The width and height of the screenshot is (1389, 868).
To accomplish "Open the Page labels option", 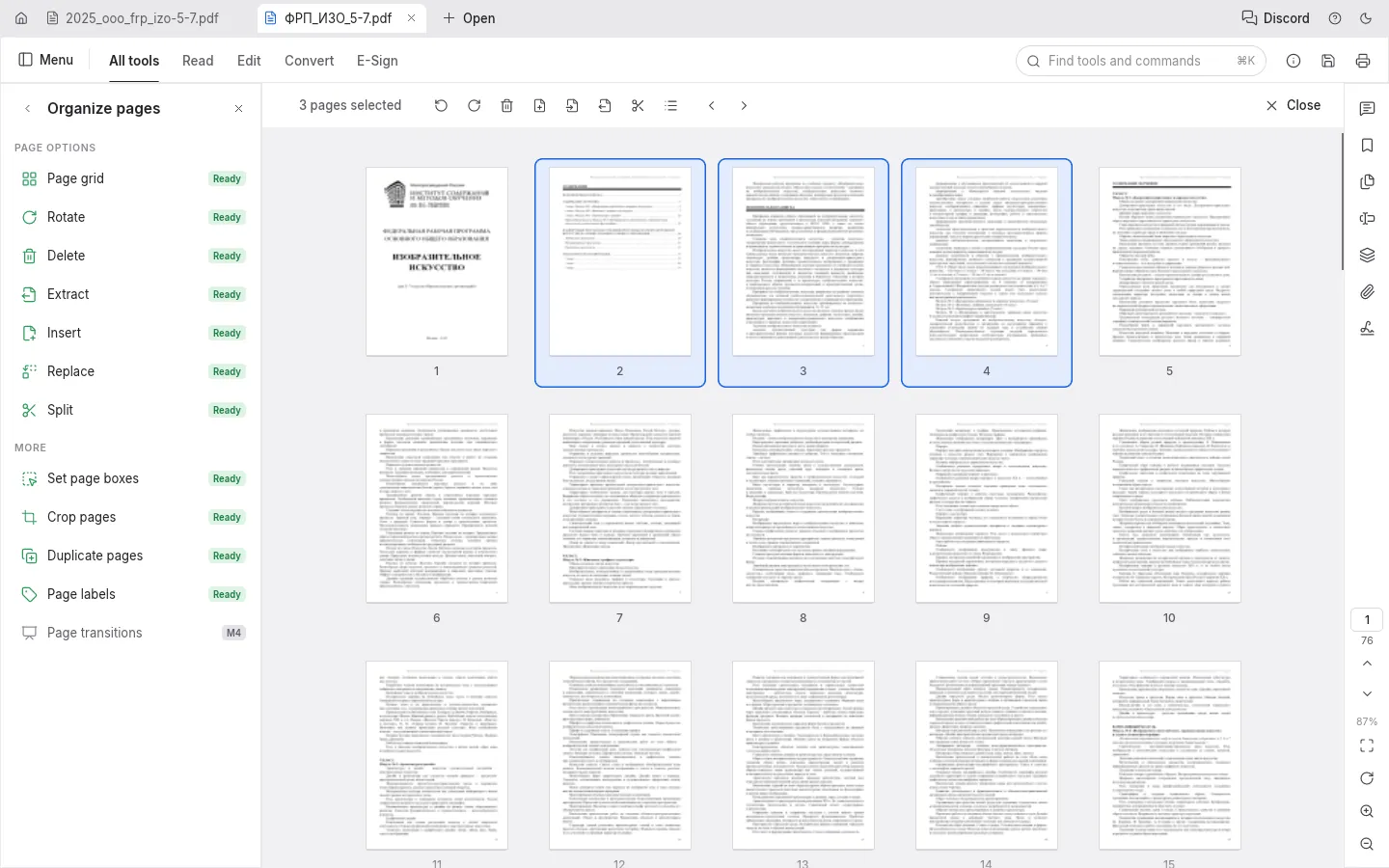I will [x=133, y=594].
